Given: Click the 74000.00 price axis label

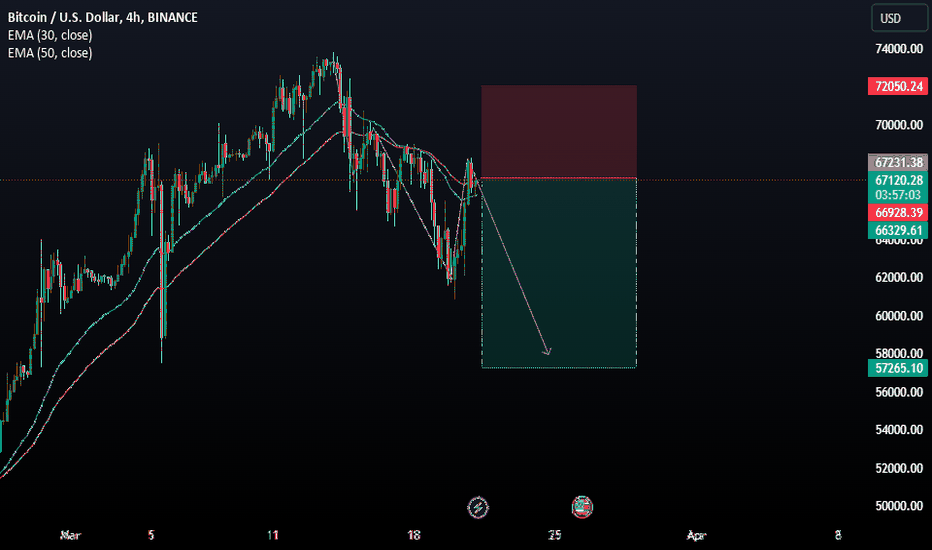Looking at the screenshot, I should tap(899, 49).
